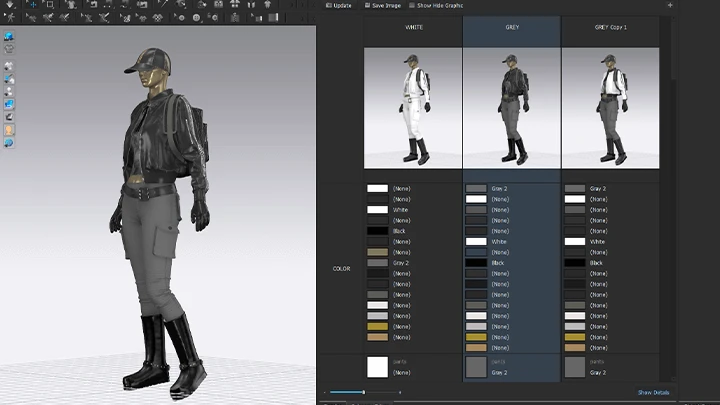Screen dimensions: 720x405
Task: Select the GREY colorway header
Action: coord(512,28)
